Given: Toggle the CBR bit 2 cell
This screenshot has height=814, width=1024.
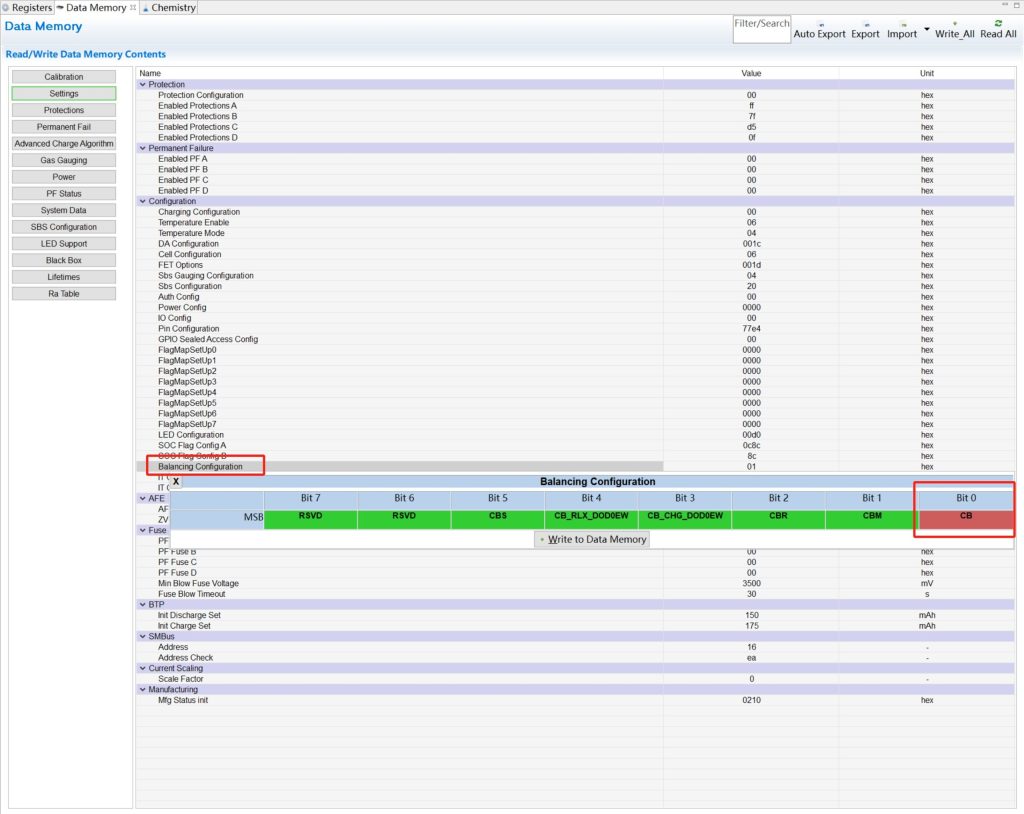Looking at the screenshot, I should point(778,515).
